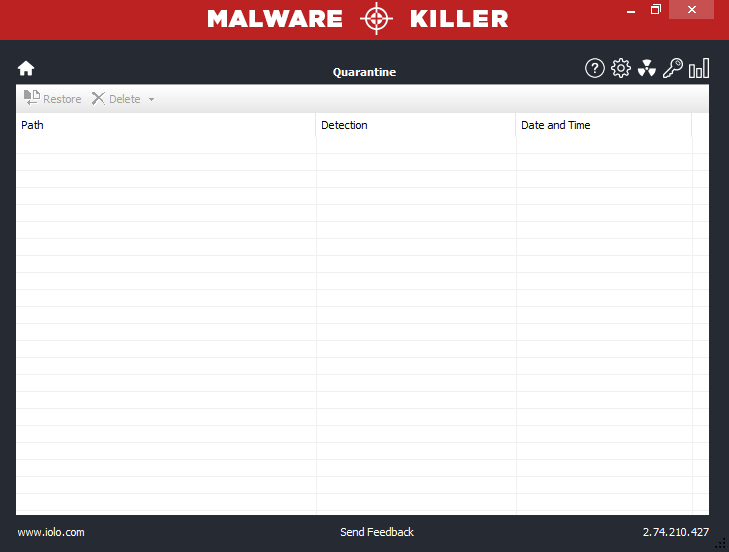Sort by the Path column header
The image size is (729, 552).
(166, 125)
